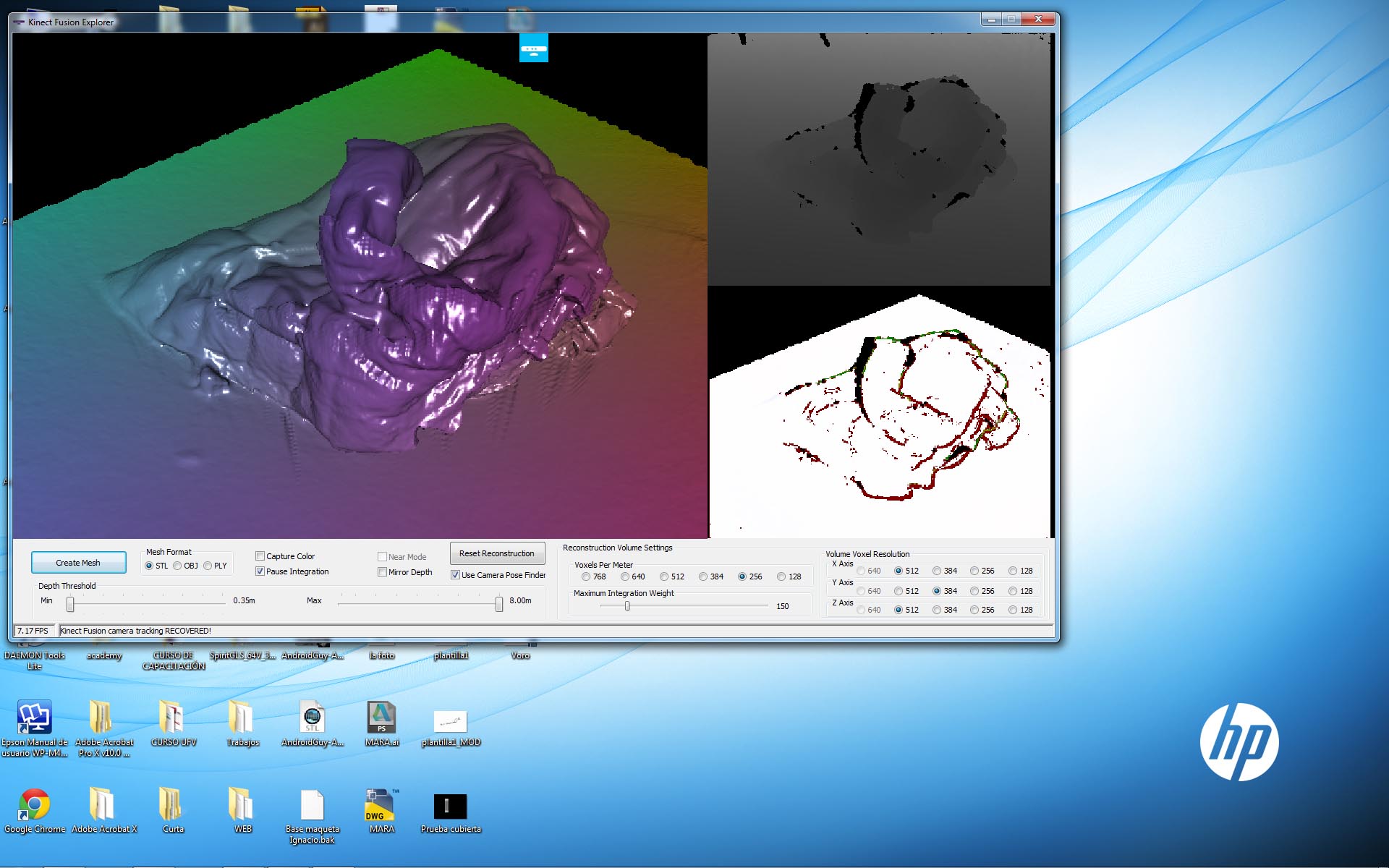Click the Kinect Fusion Explorer title bar icon
Image resolution: width=1389 pixels, height=868 pixels.
[x=19, y=22]
